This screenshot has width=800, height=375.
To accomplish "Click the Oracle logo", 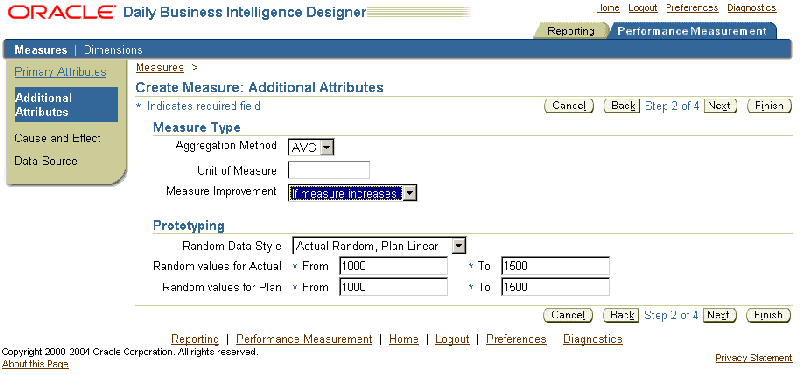I will tap(62, 12).
